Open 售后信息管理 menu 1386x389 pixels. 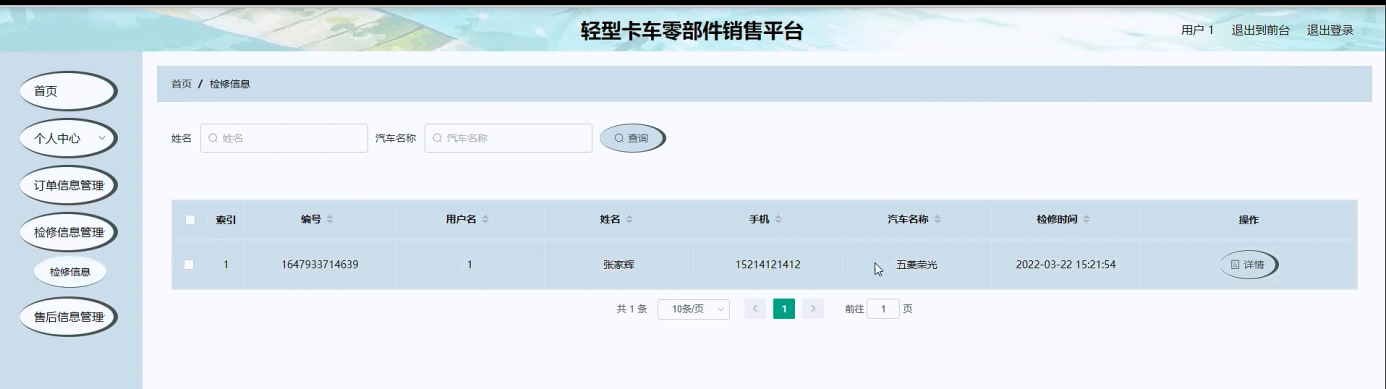(x=68, y=317)
